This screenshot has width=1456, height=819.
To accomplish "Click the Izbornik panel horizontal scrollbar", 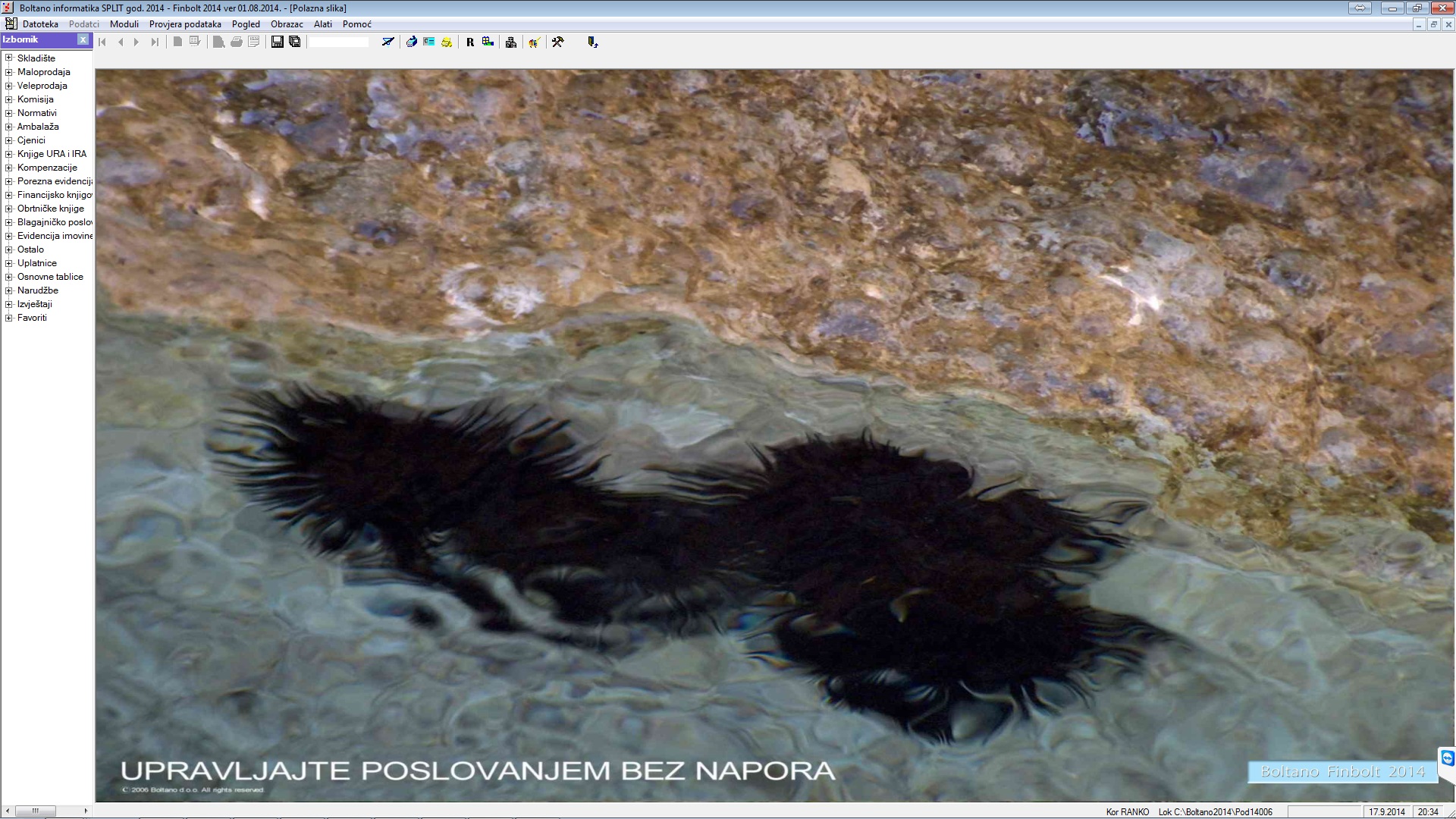I will click(45, 811).
